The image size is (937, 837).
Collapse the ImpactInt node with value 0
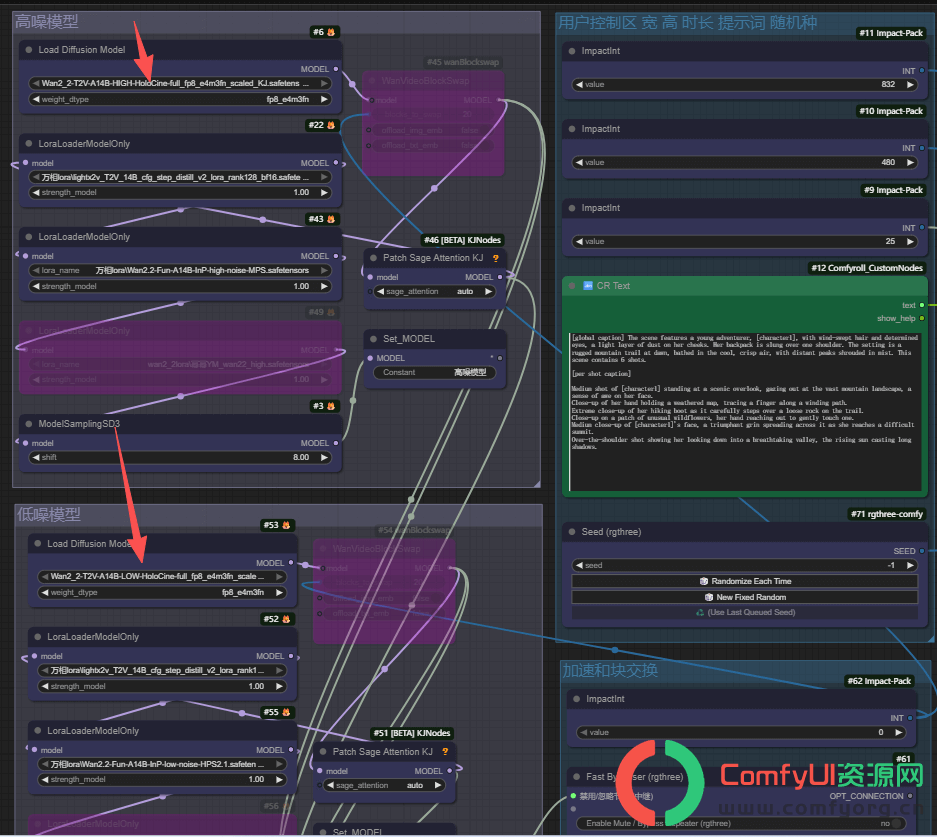[577, 699]
